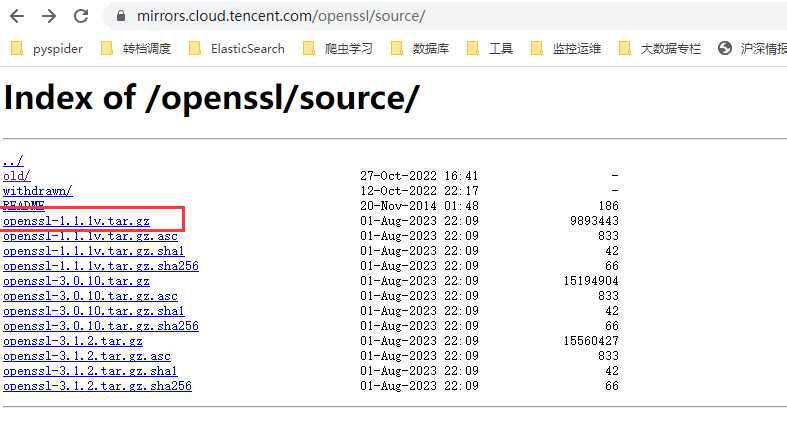Download openssl-1.1.1v.tar.gz
This screenshot has width=787, height=428.
point(76,221)
